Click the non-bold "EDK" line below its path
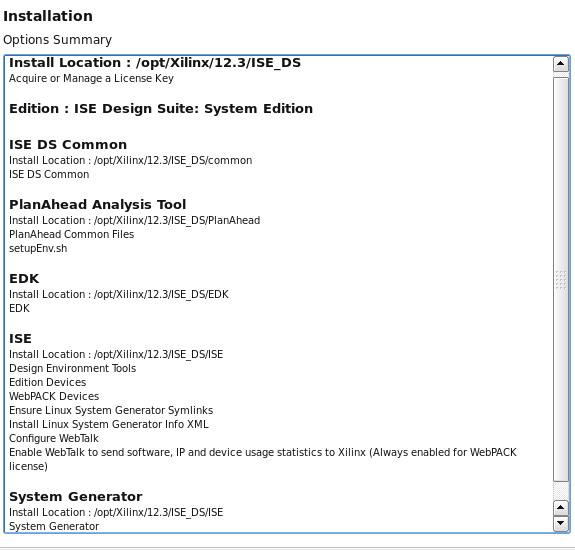 (x=19, y=308)
